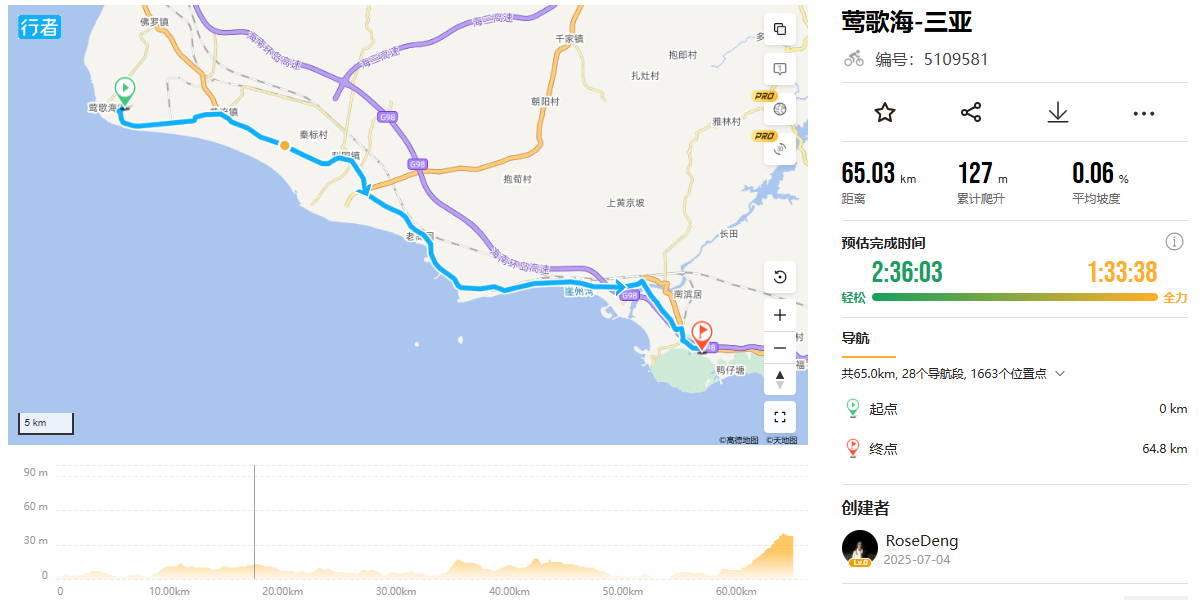
Task: Enable the PRO 3D rotate view
Action: pyautogui.click(x=780, y=149)
